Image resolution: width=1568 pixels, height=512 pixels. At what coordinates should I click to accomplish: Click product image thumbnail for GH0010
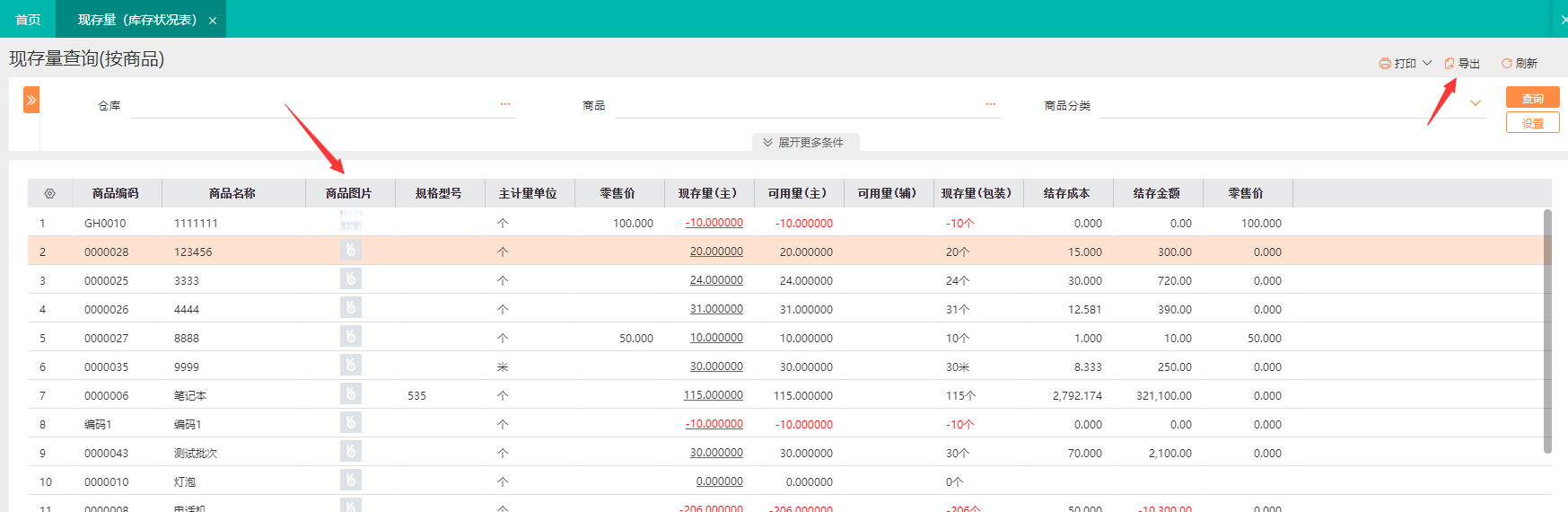pyautogui.click(x=351, y=222)
